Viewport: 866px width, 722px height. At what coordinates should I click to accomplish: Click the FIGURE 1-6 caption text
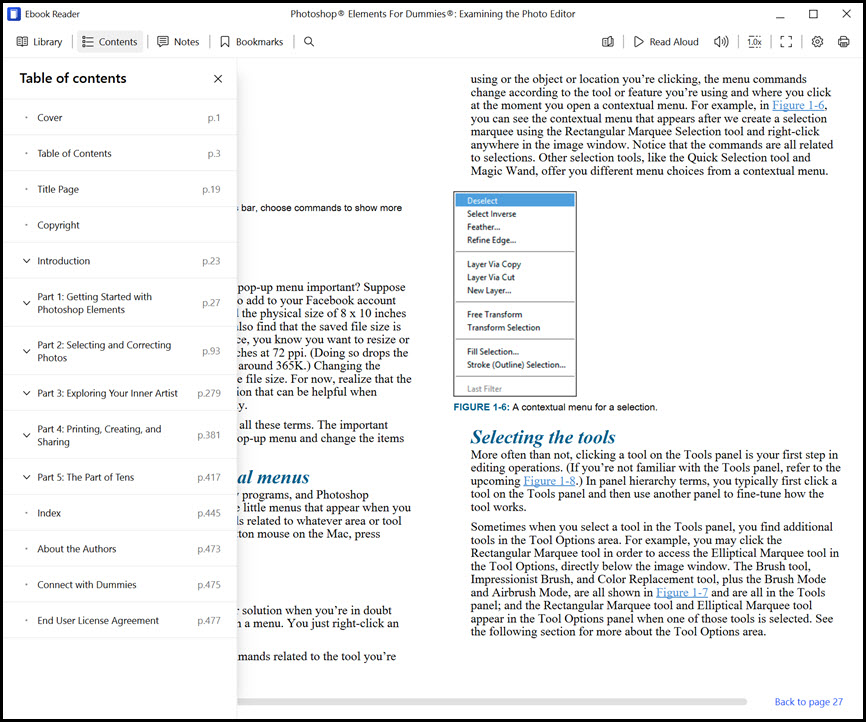tap(555, 407)
